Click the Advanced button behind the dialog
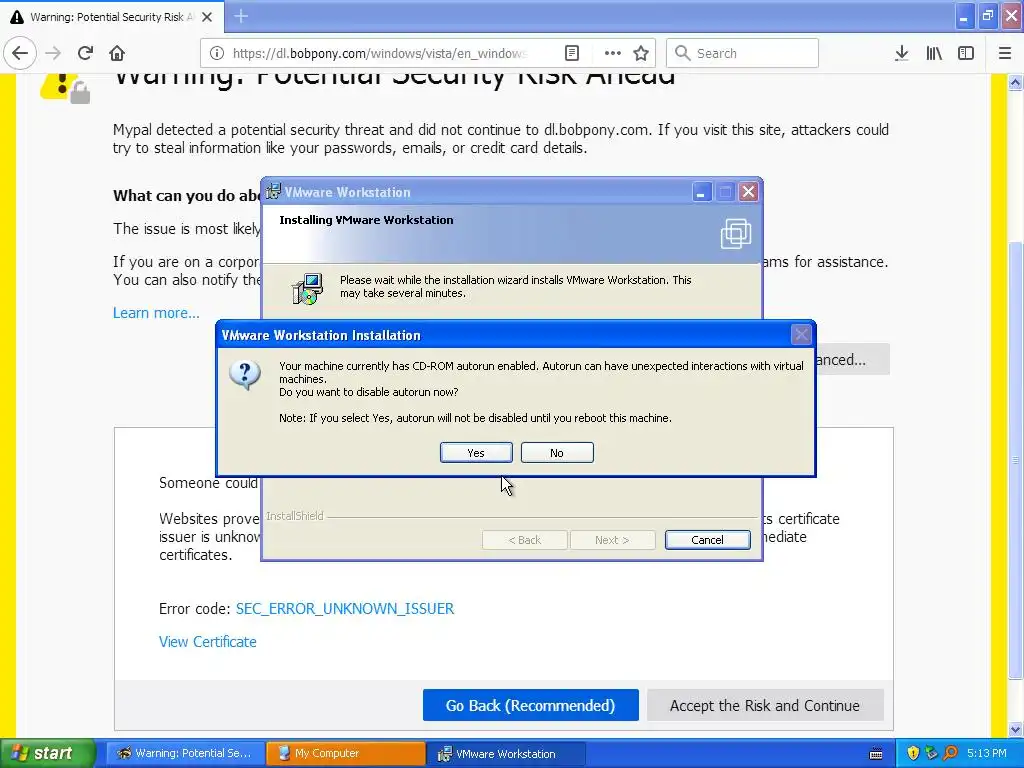Viewport: 1024px width, 768px height. click(x=852, y=360)
